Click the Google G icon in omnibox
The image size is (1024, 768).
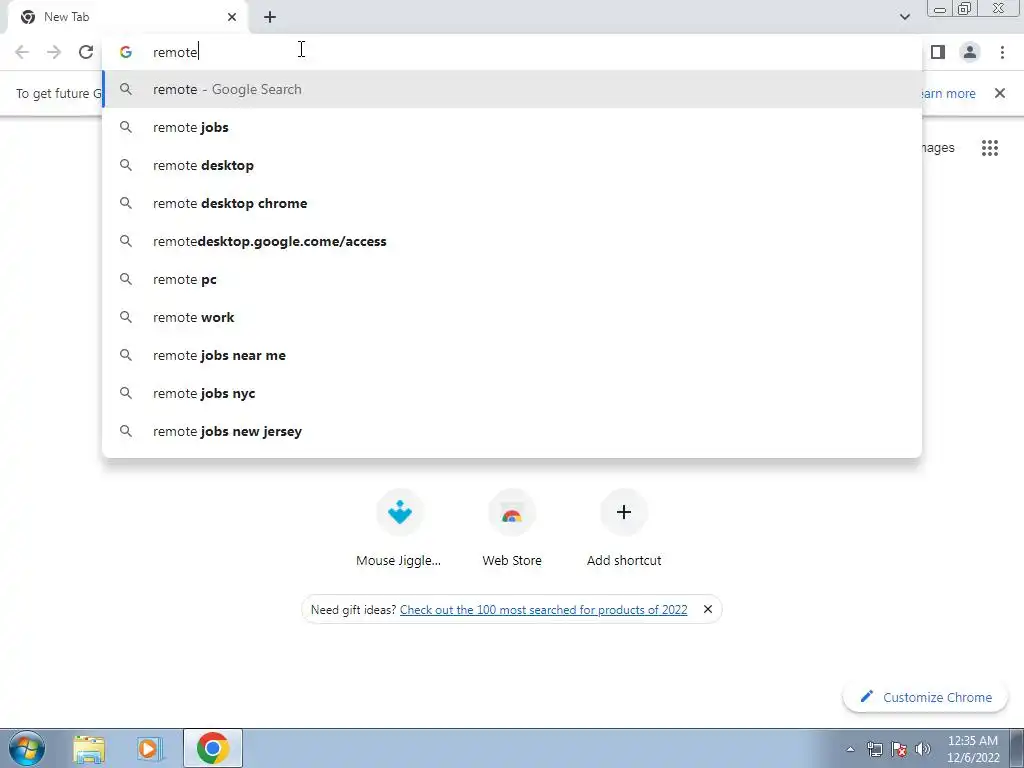(126, 52)
